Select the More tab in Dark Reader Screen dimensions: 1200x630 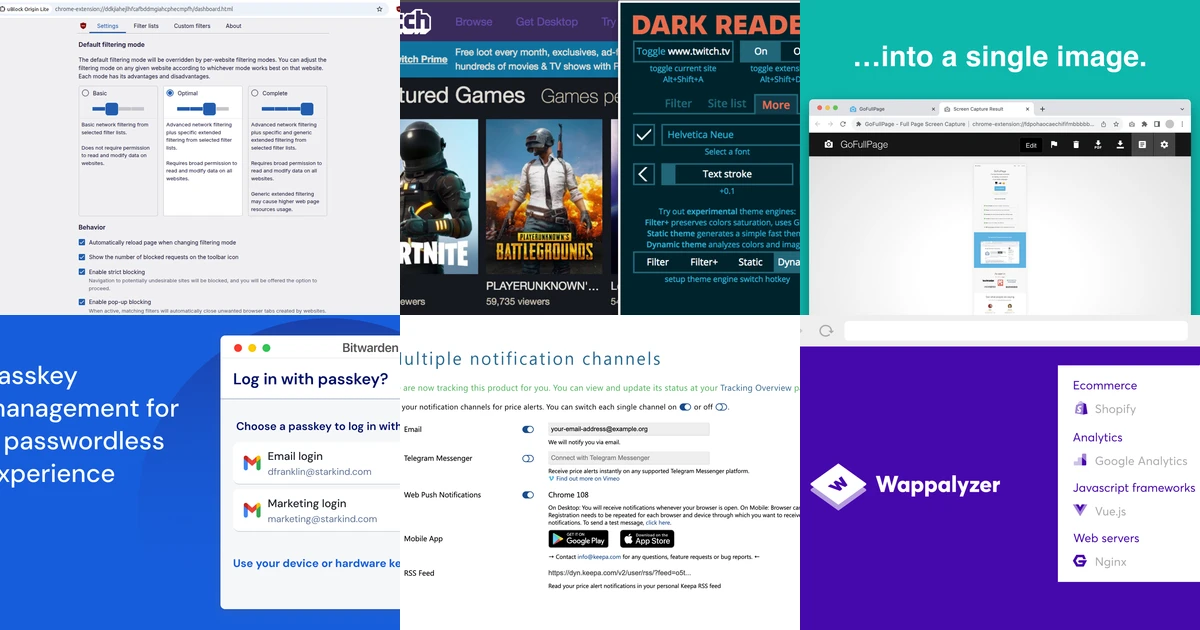(776, 104)
